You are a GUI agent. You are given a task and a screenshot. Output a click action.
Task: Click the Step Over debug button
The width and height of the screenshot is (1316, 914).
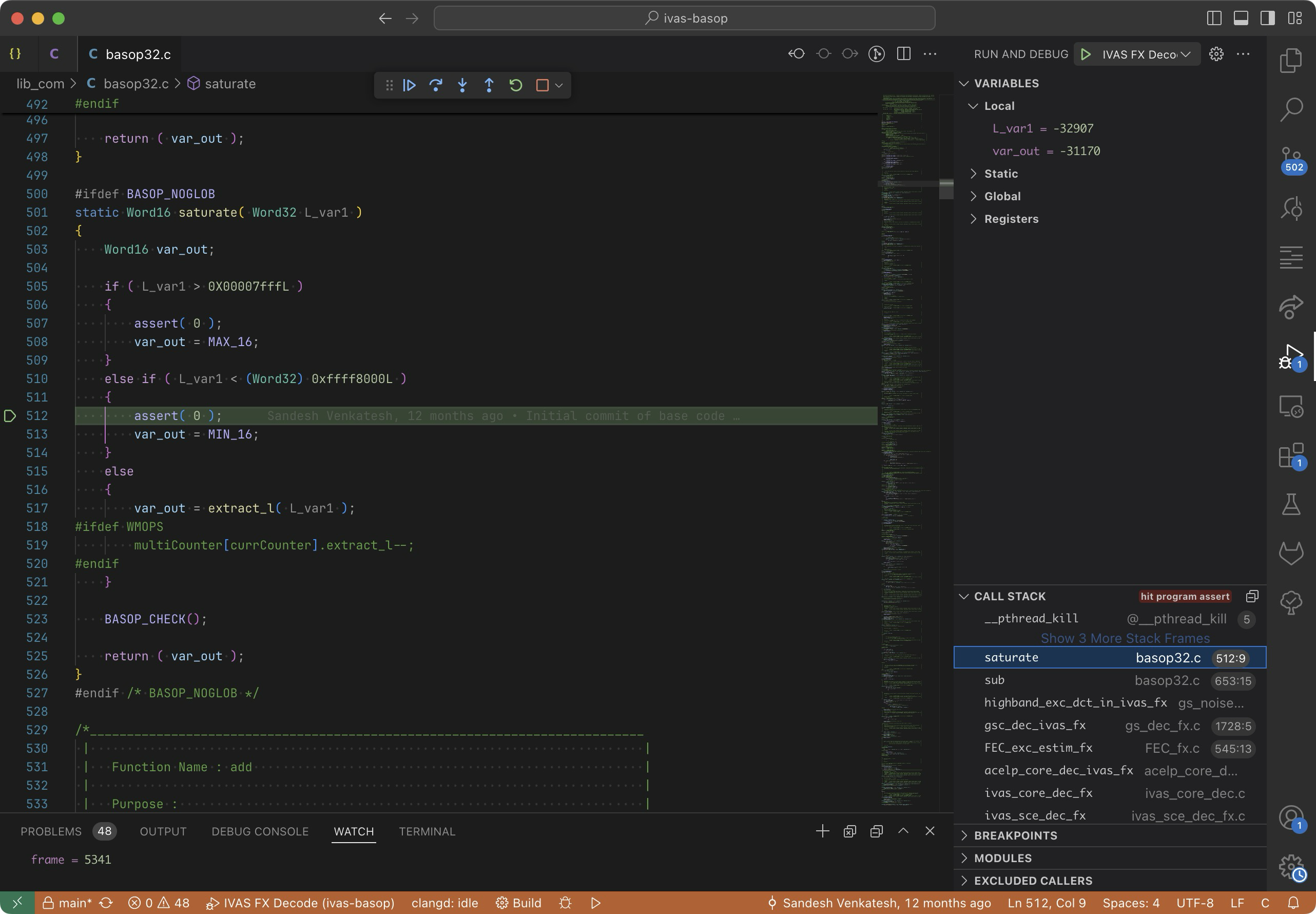pos(436,85)
